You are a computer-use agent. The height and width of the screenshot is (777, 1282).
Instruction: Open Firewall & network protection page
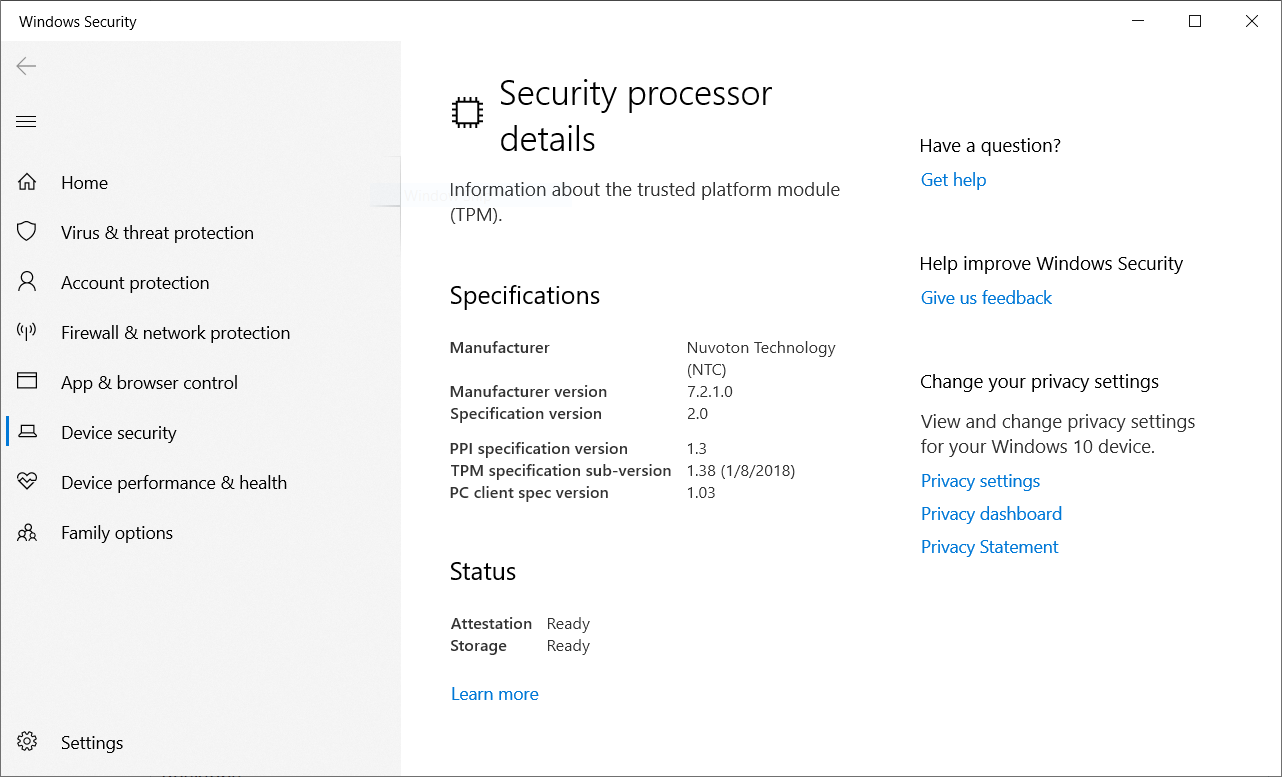tap(175, 333)
